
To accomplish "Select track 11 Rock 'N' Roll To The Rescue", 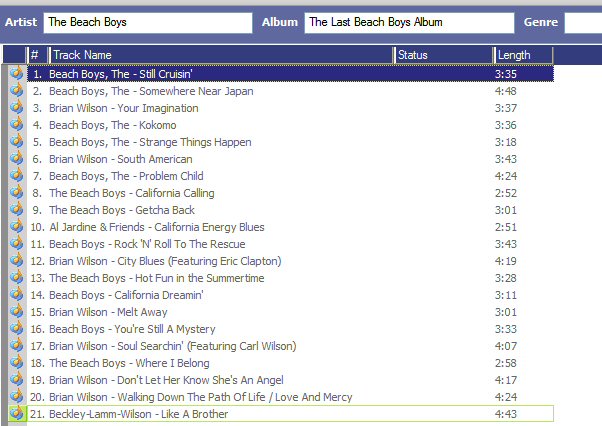I will click(x=290, y=244).
